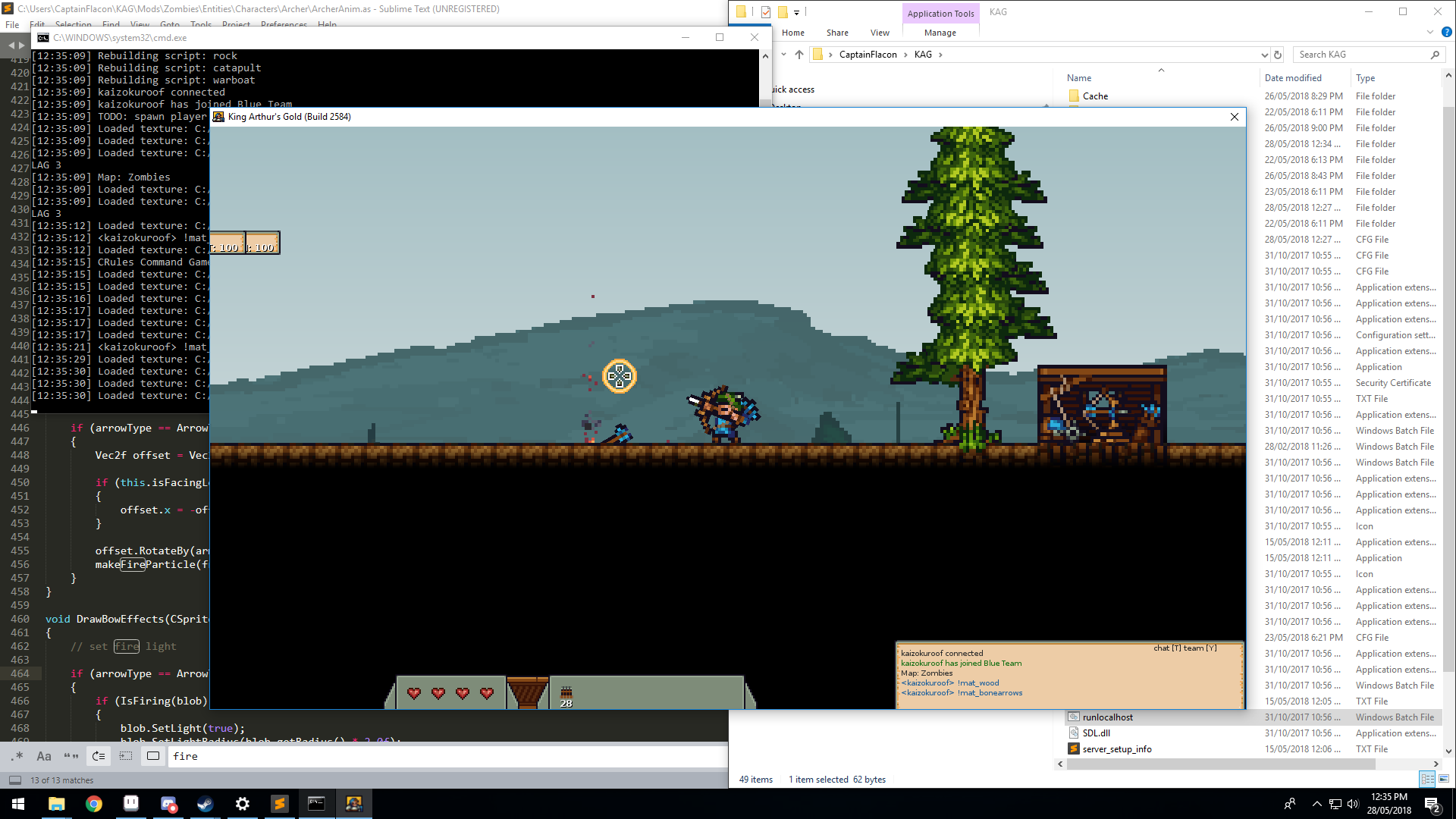The width and height of the screenshot is (1456, 819).
Task: Select the runlocalhost batch file
Action: 1107,717
